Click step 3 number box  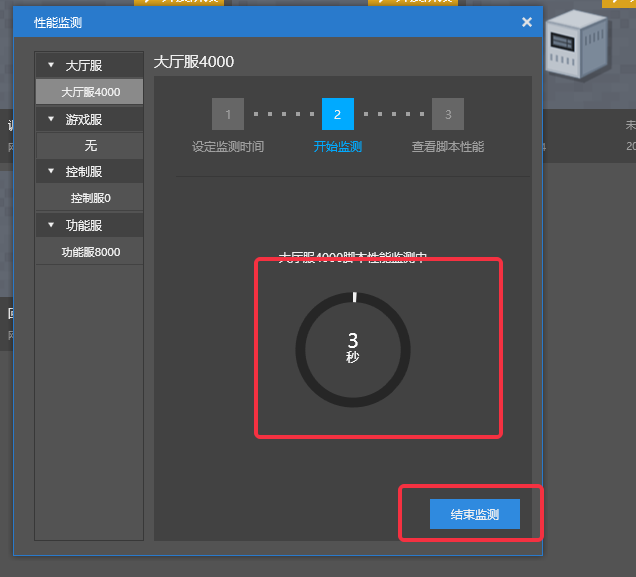(448, 114)
